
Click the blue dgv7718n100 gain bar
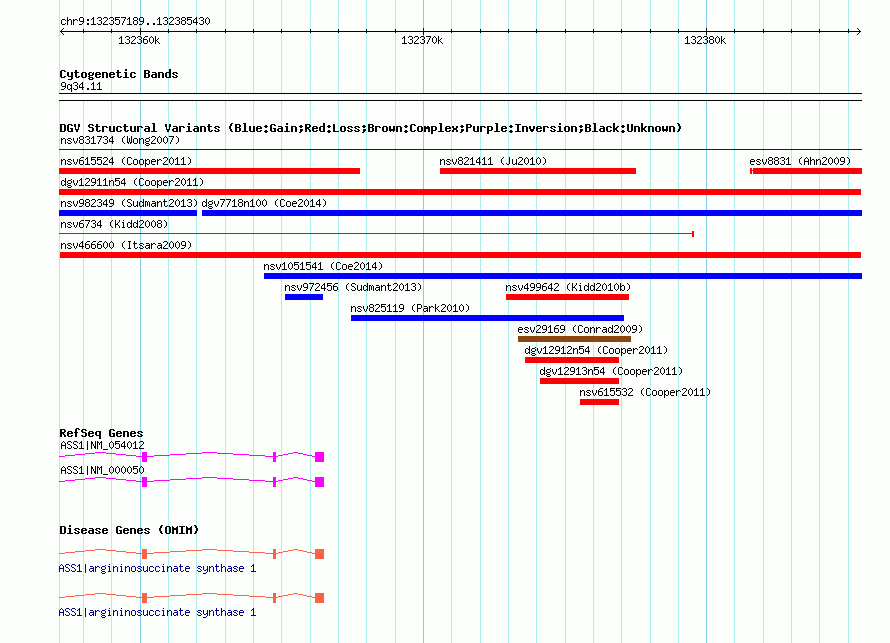532,213
